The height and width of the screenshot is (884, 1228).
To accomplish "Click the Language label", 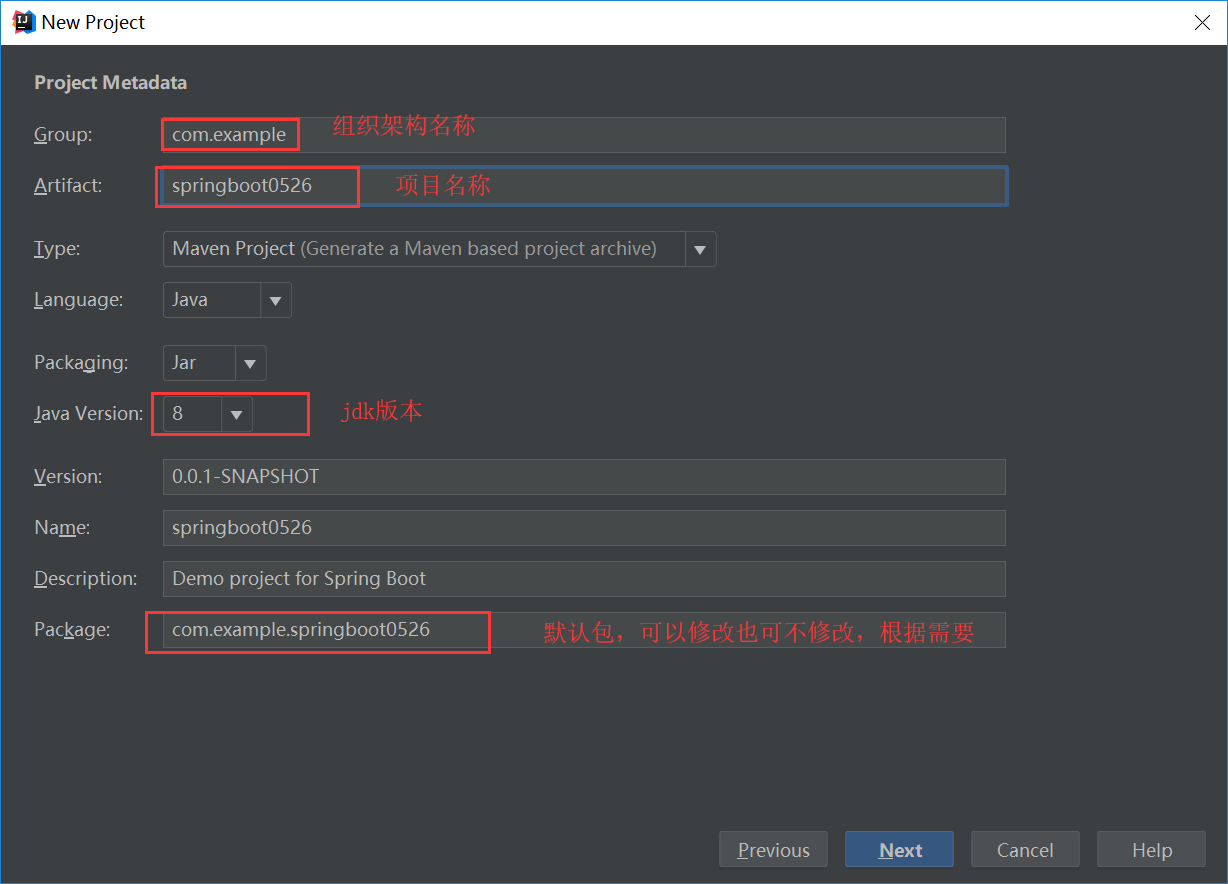I will [x=79, y=300].
